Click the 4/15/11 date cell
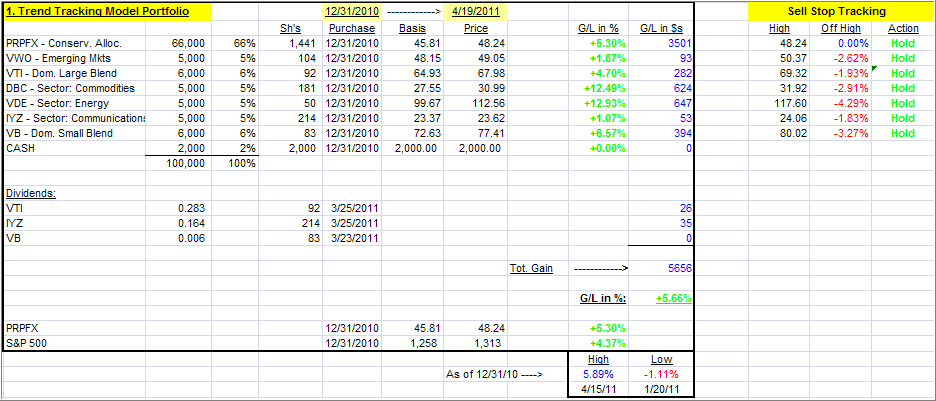This screenshot has width=936, height=401. pyautogui.click(x=599, y=390)
